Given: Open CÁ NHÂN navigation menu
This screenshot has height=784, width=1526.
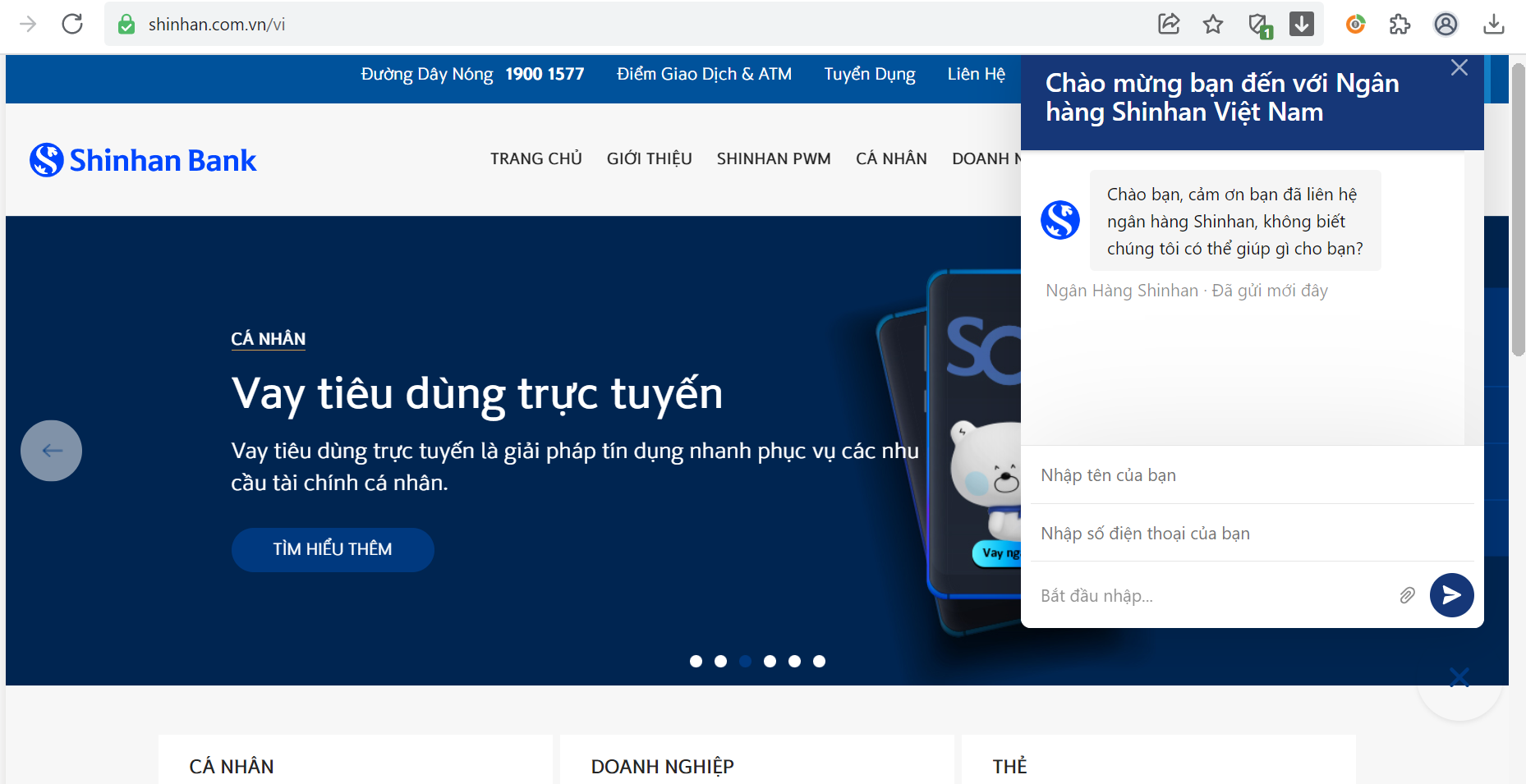Looking at the screenshot, I should pyautogui.click(x=891, y=158).
